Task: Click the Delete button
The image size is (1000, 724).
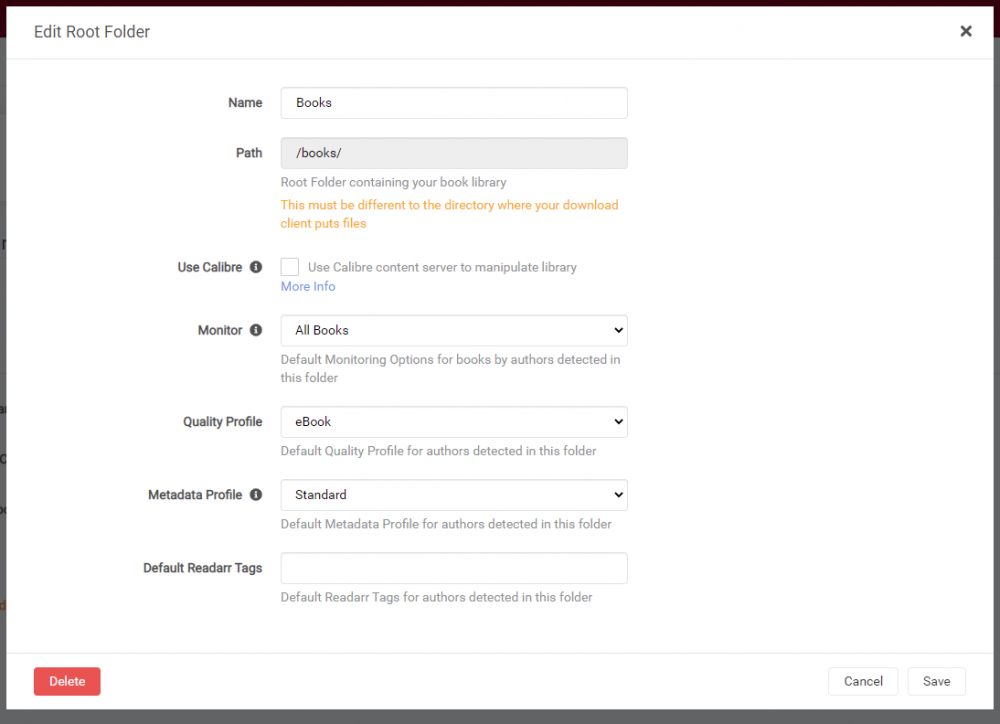Action: click(67, 681)
